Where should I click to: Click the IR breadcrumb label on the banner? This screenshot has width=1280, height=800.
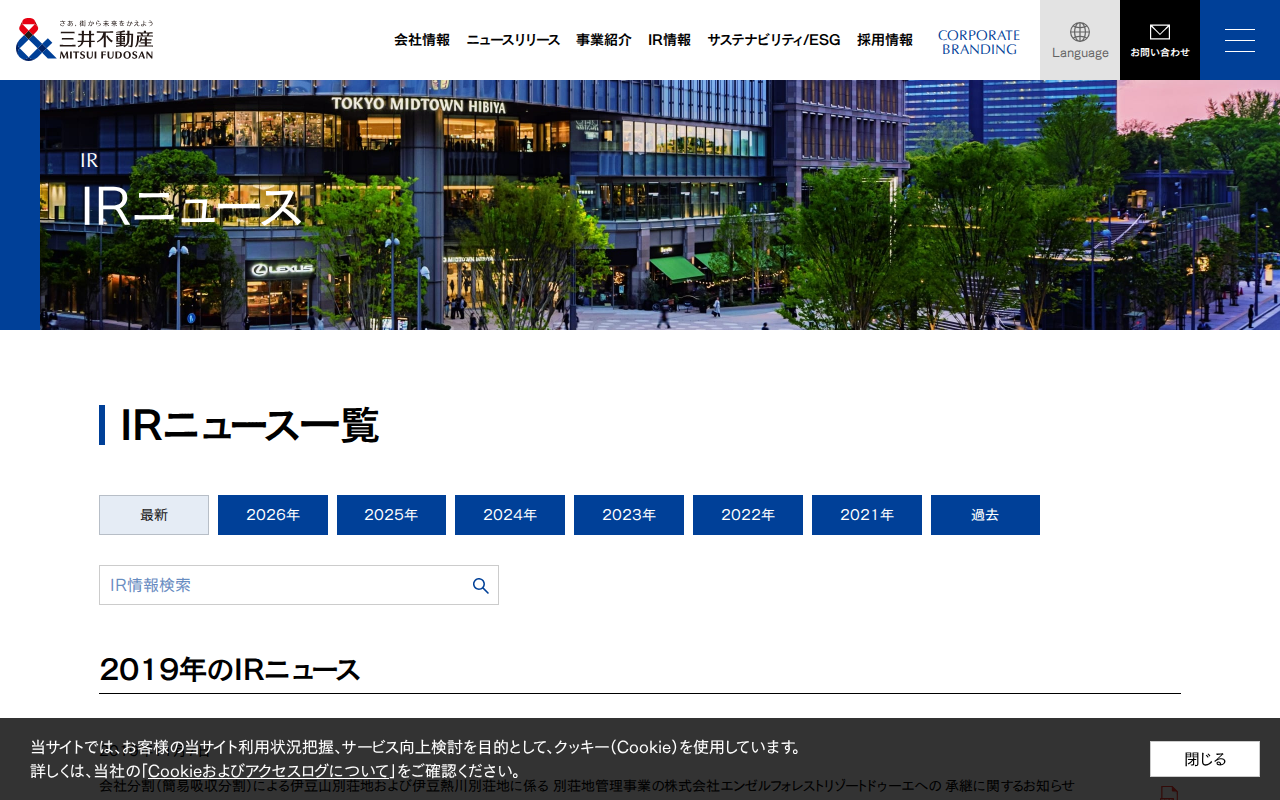click(x=89, y=160)
